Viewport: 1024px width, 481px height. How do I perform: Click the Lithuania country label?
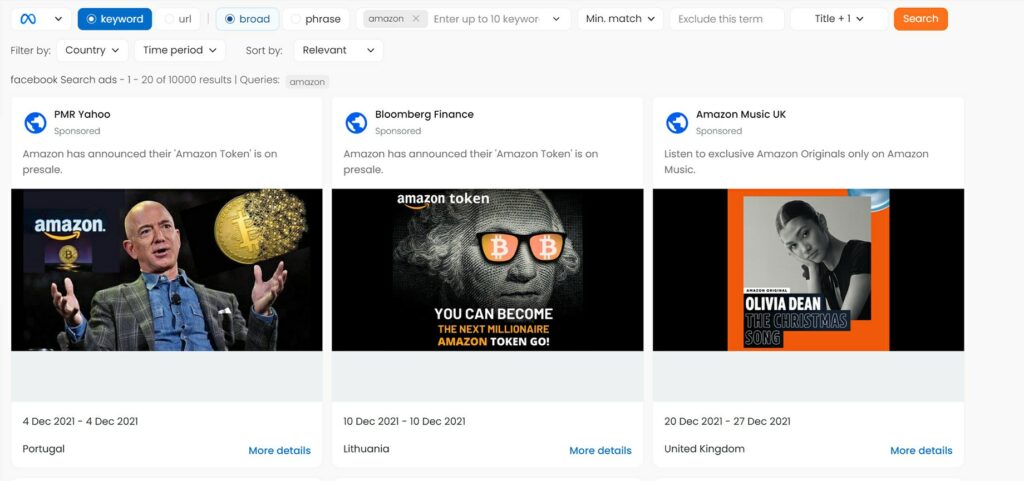tap(366, 449)
